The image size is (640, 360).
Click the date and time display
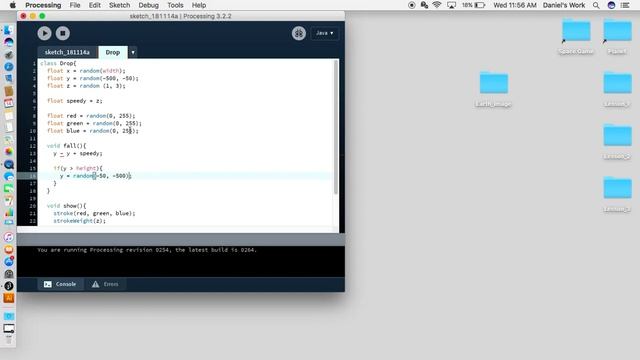pos(515,5)
